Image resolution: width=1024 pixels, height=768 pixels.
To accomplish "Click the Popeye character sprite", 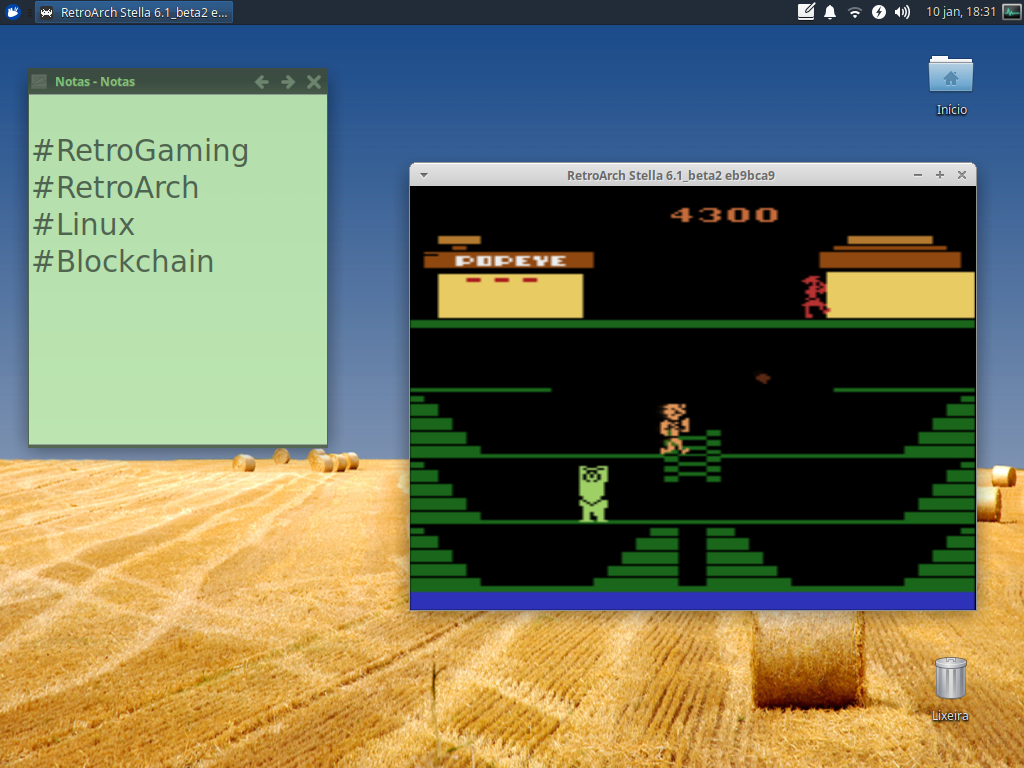I will [x=674, y=429].
